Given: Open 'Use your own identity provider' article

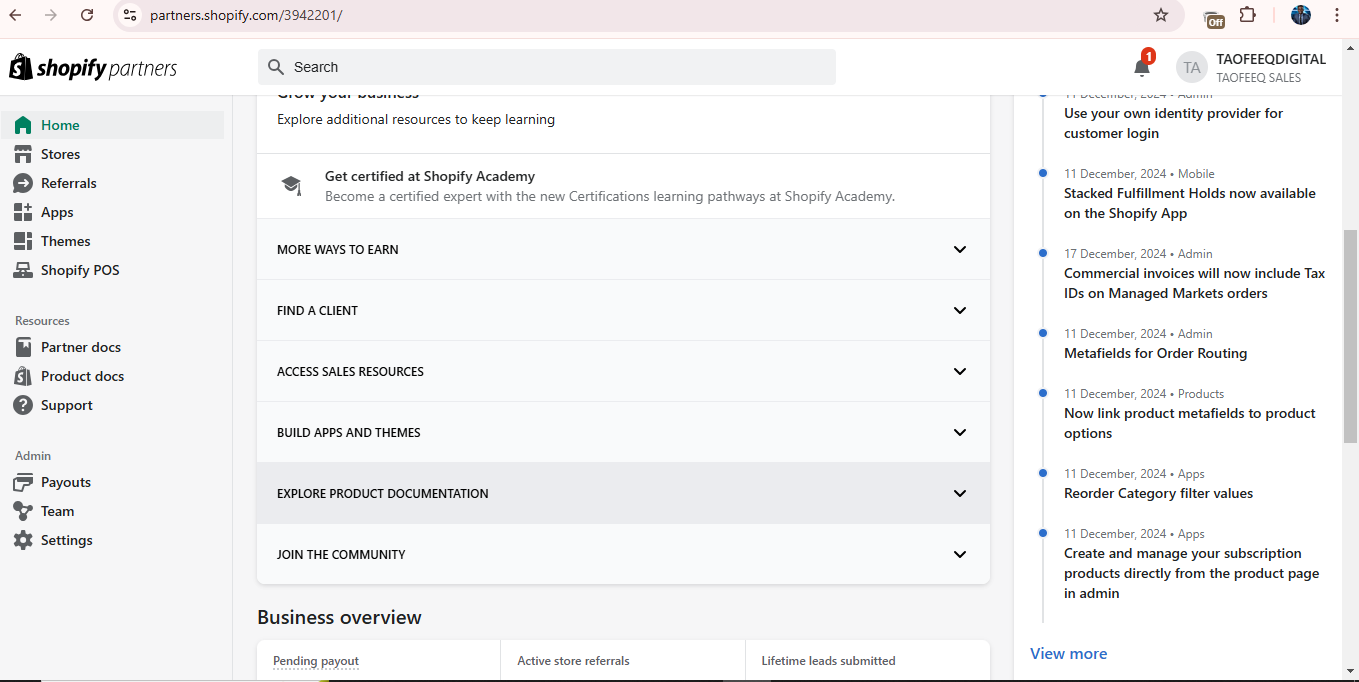Looking at the screenshot, I should point(1173,123).
